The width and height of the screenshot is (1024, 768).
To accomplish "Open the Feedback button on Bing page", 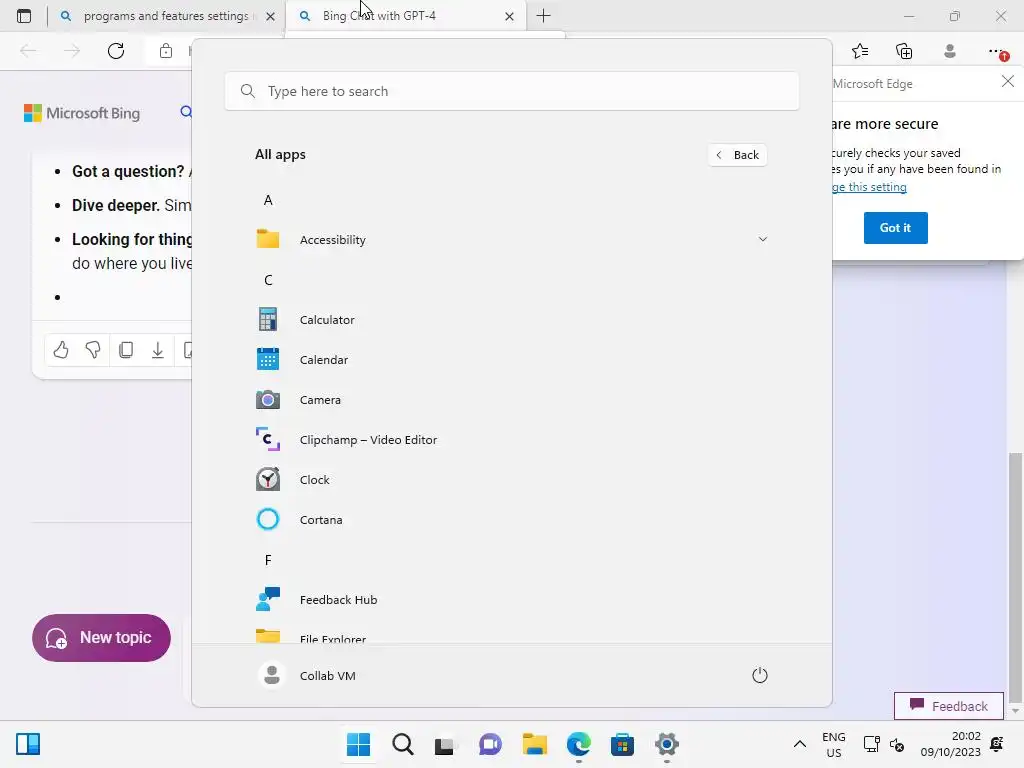I will click(948, 706).
